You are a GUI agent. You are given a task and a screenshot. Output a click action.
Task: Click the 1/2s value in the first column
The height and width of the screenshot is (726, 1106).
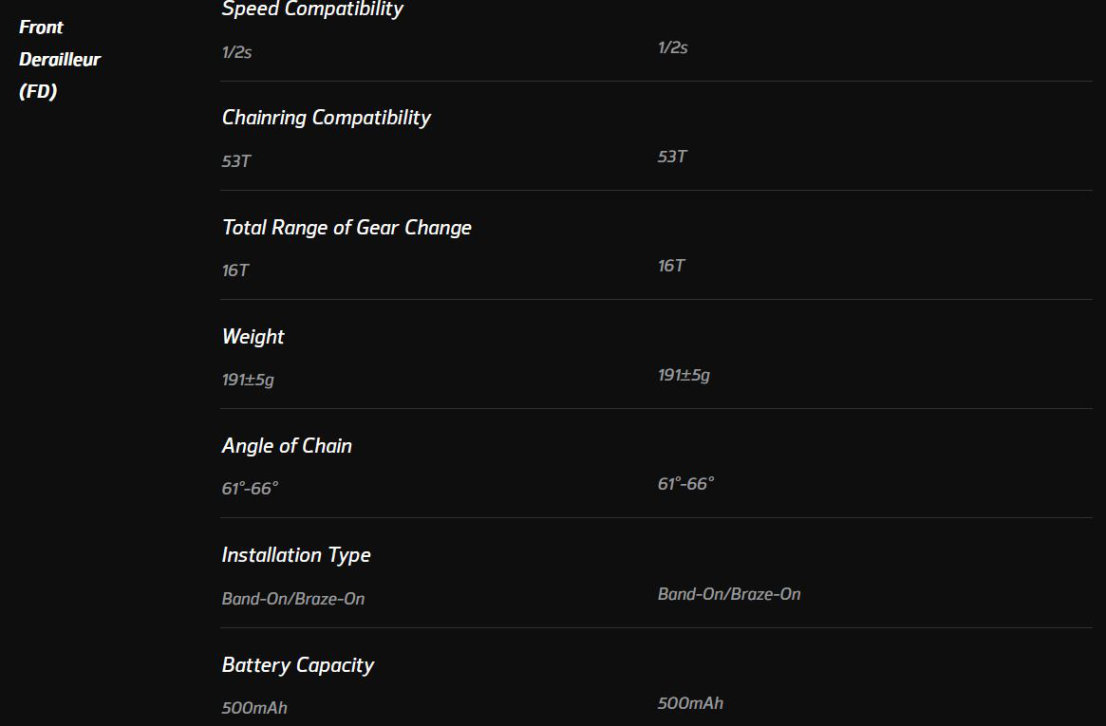237,52
